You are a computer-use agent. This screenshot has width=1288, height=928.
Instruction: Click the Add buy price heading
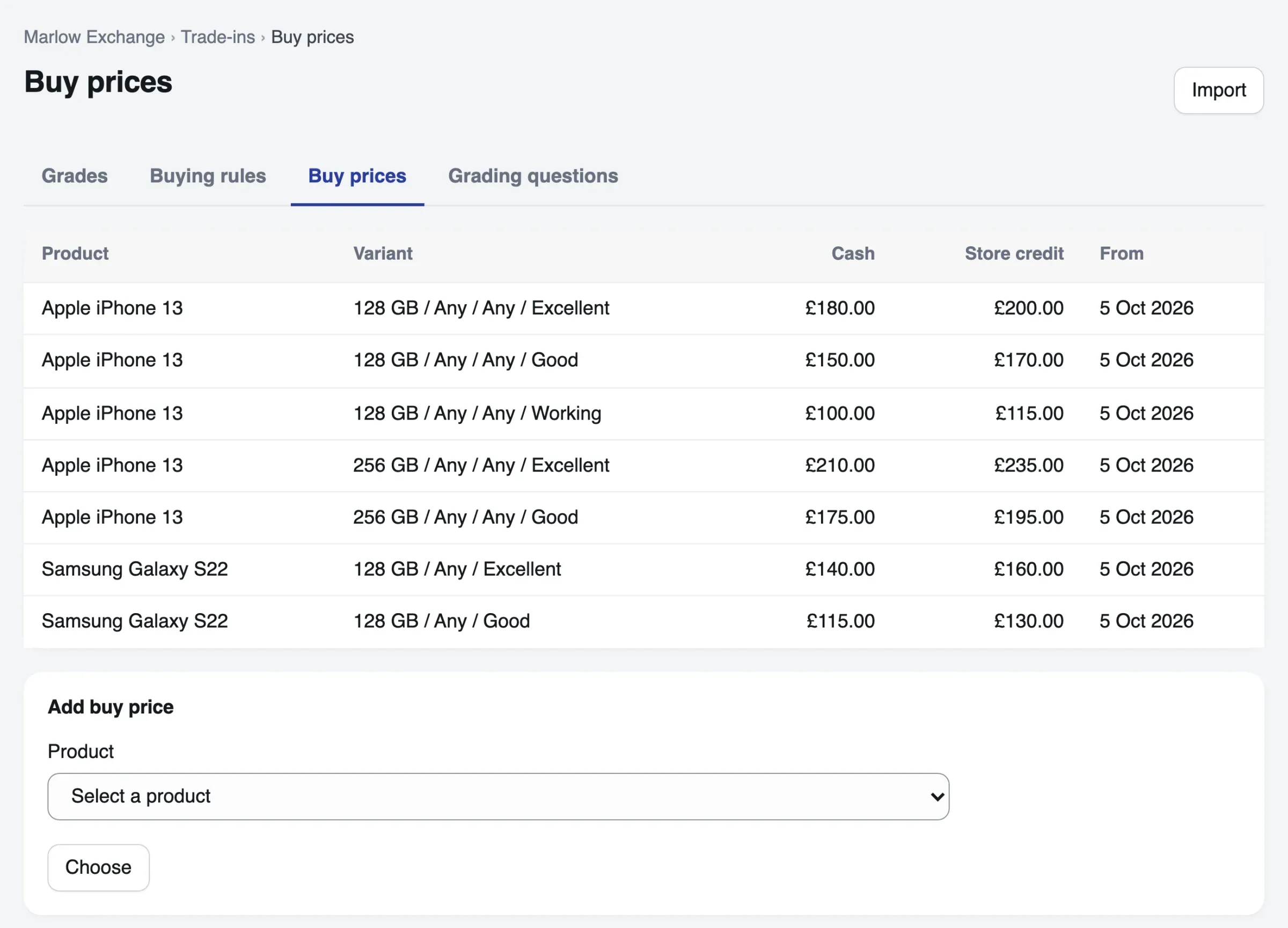[x=111, y=707]
